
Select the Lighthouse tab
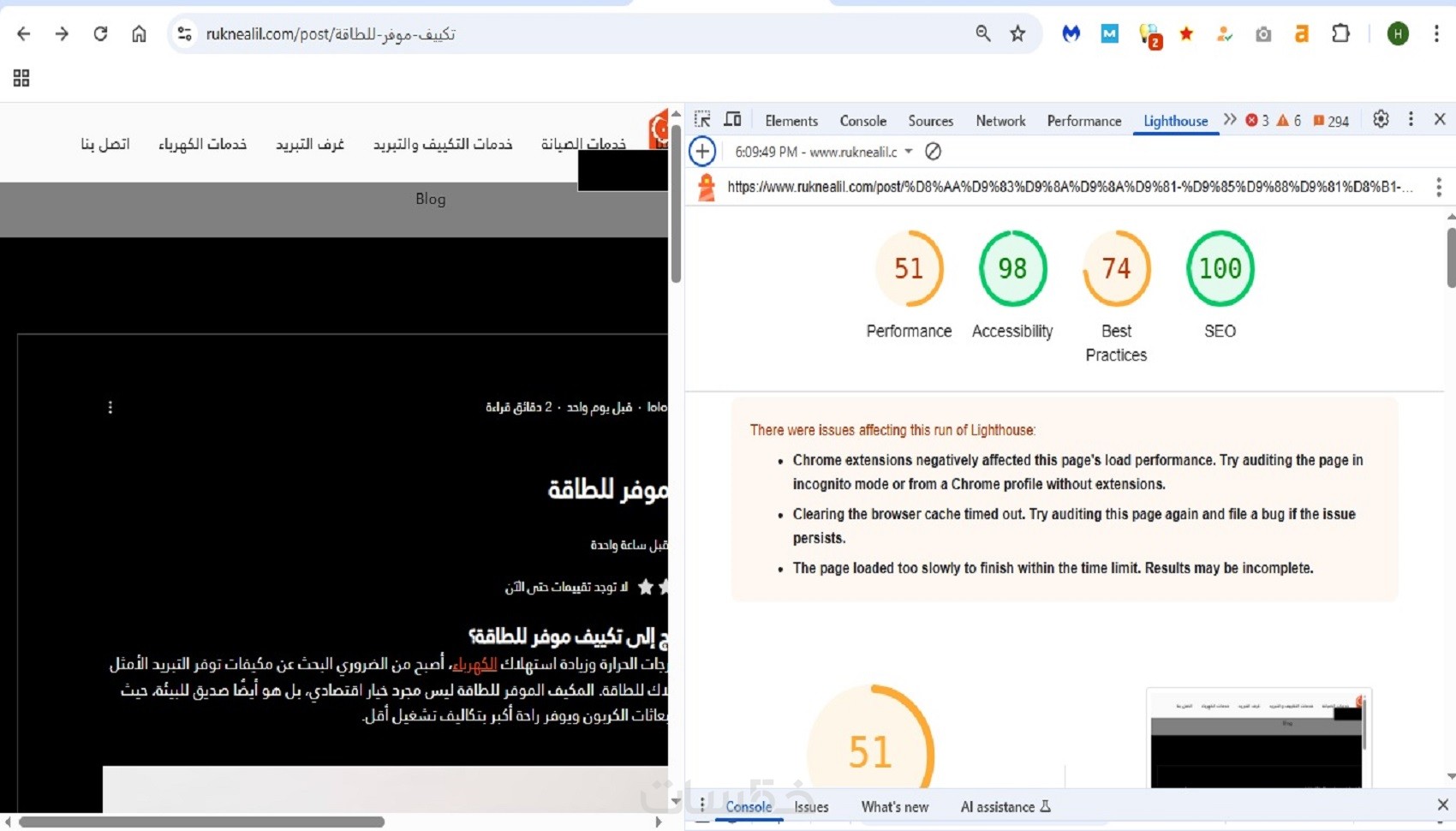point(1176,121)
